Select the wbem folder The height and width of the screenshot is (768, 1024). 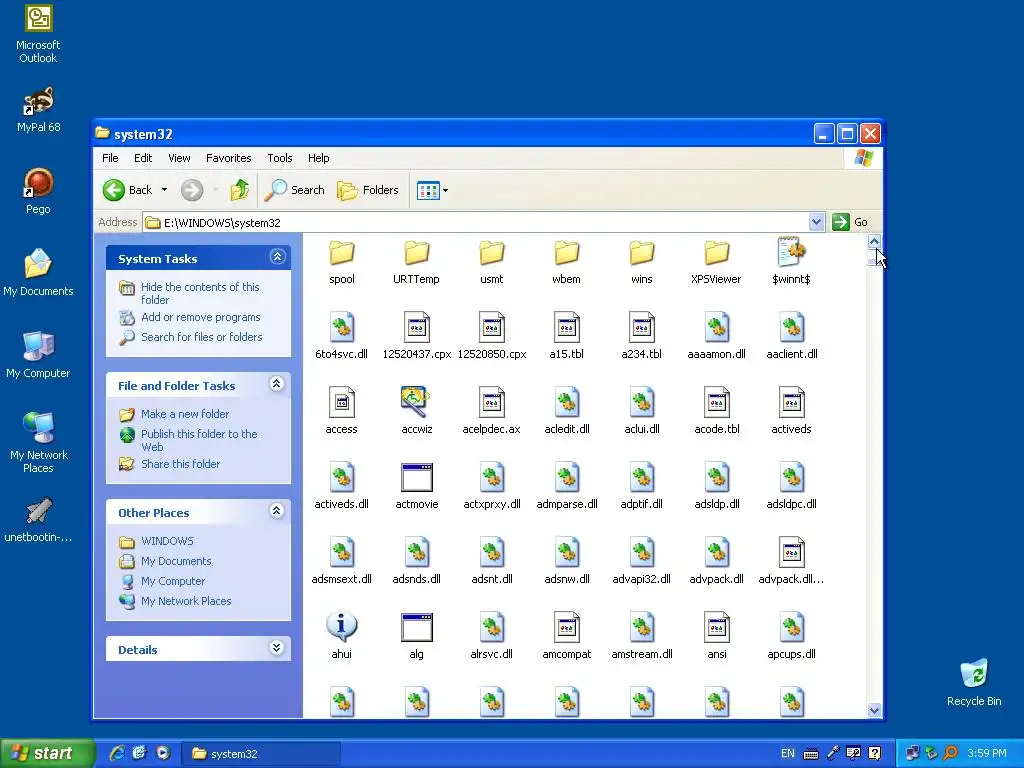point(566,263)
